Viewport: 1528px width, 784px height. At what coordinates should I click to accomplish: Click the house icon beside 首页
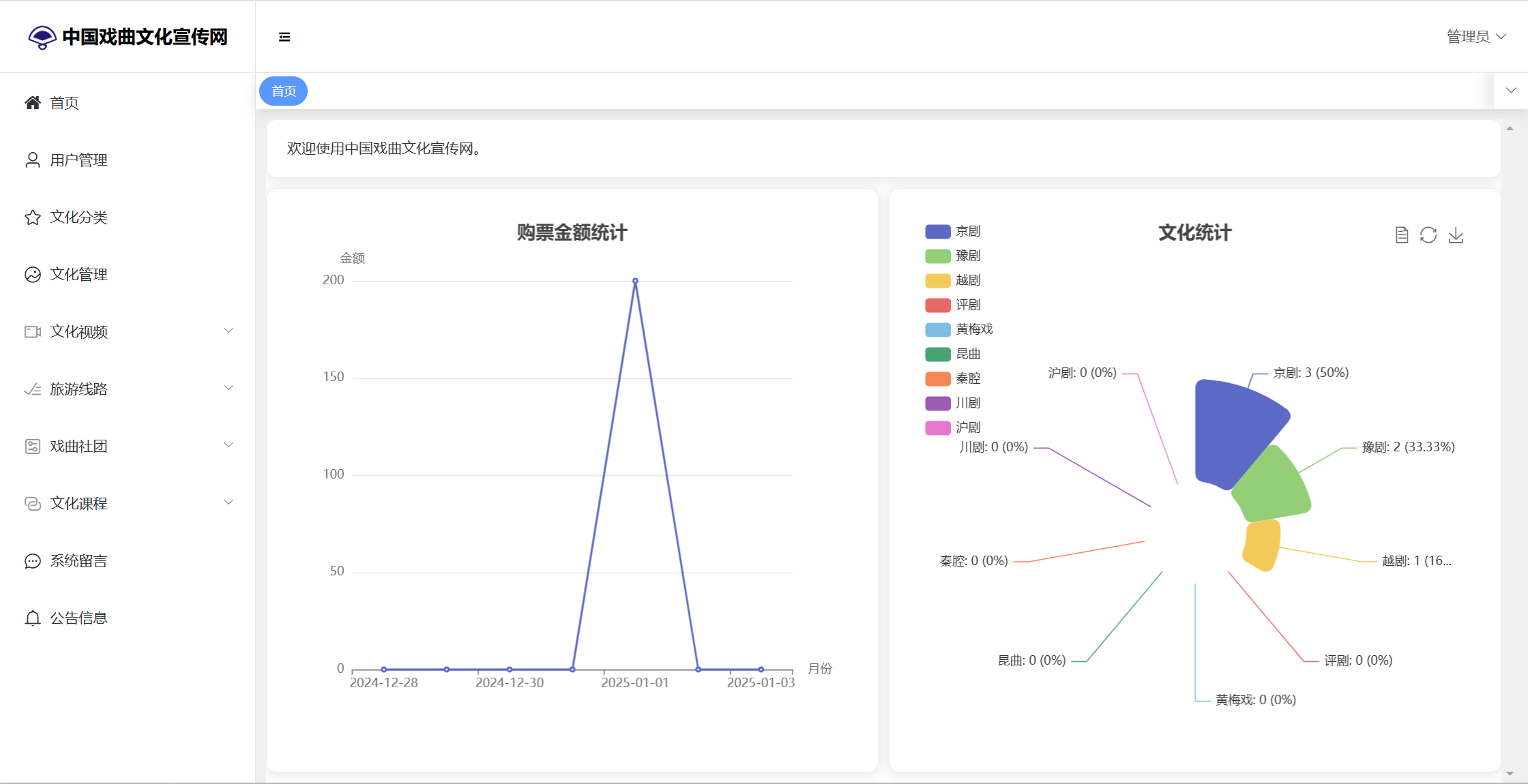click(x=33, y=103)
